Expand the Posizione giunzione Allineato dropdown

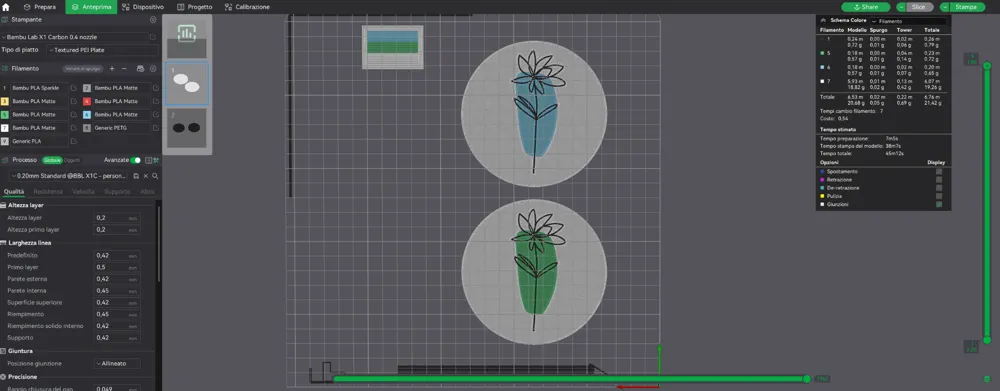click(117, 364)
